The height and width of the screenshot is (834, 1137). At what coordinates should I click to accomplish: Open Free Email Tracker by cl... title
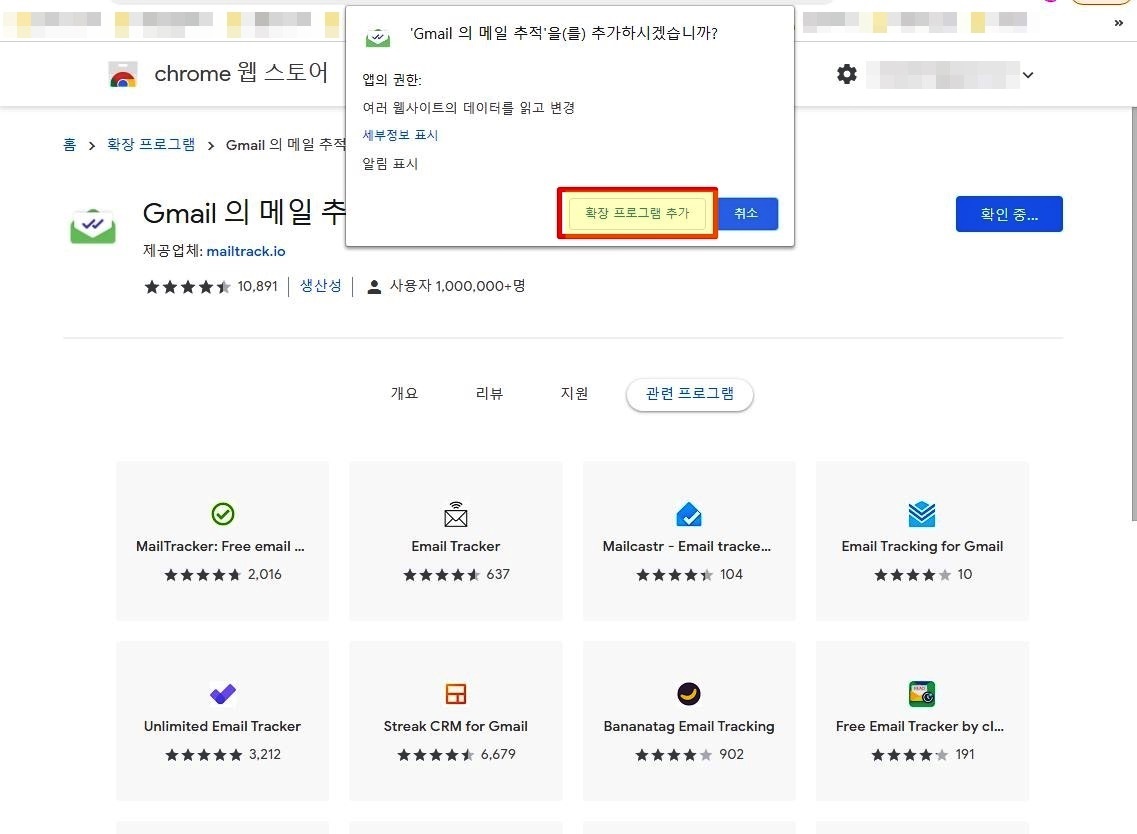pos(919,726)
